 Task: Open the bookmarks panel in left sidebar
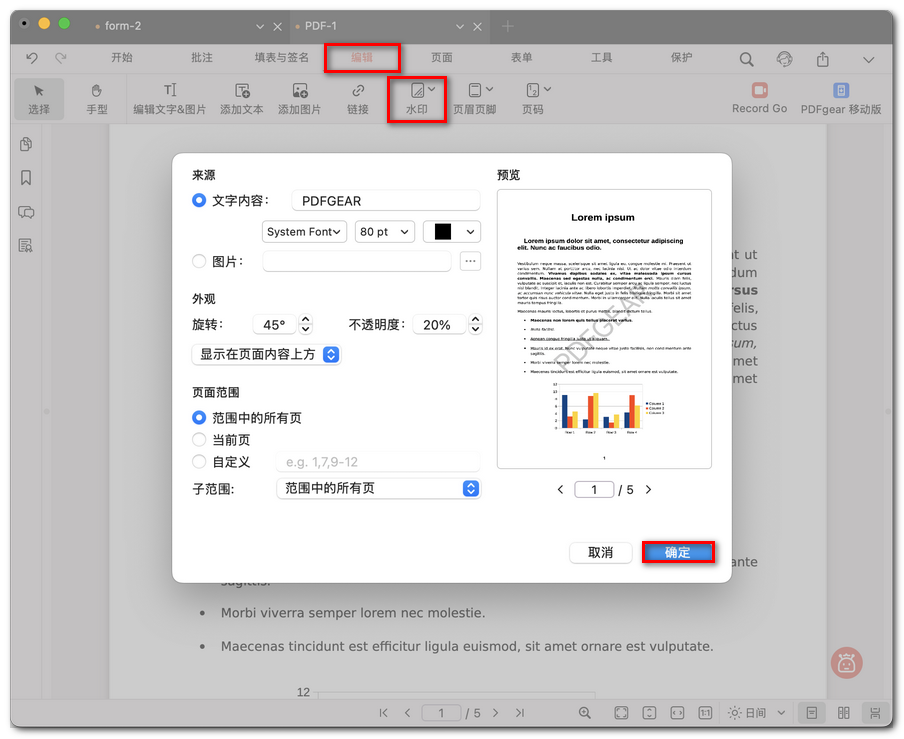[x=26, y=178]
